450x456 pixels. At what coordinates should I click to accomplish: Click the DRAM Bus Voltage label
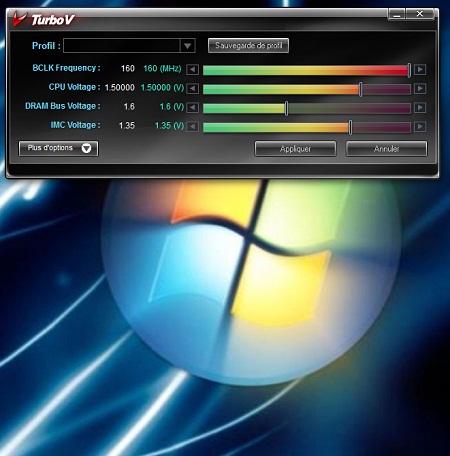click(63, 106)
